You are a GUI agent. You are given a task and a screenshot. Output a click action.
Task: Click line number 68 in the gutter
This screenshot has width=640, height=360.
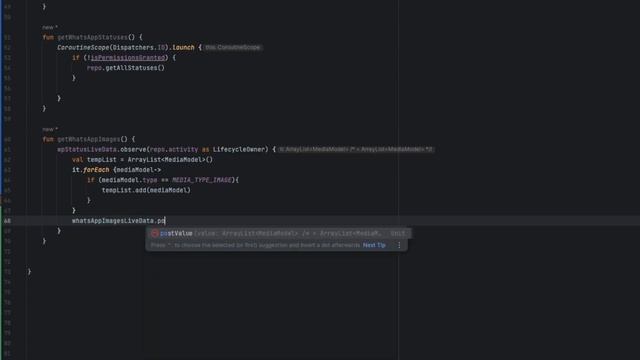coord(7,221)
